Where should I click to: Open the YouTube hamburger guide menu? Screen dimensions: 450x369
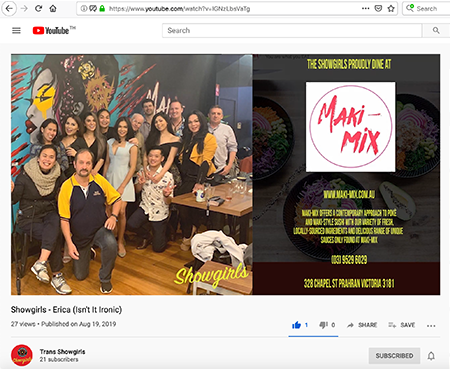click(x=16, y=31)
